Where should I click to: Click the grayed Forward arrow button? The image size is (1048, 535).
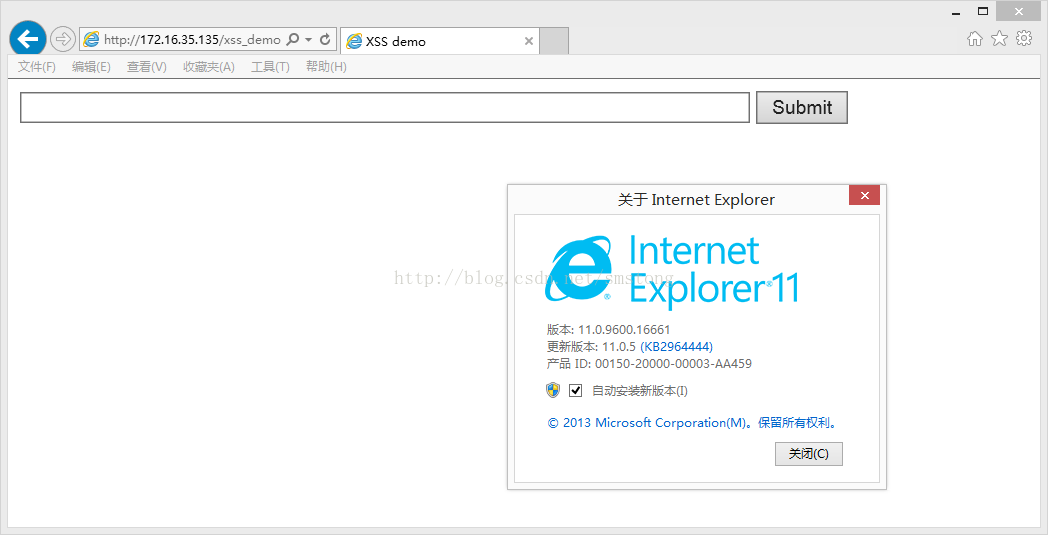(x=63, y=39)
